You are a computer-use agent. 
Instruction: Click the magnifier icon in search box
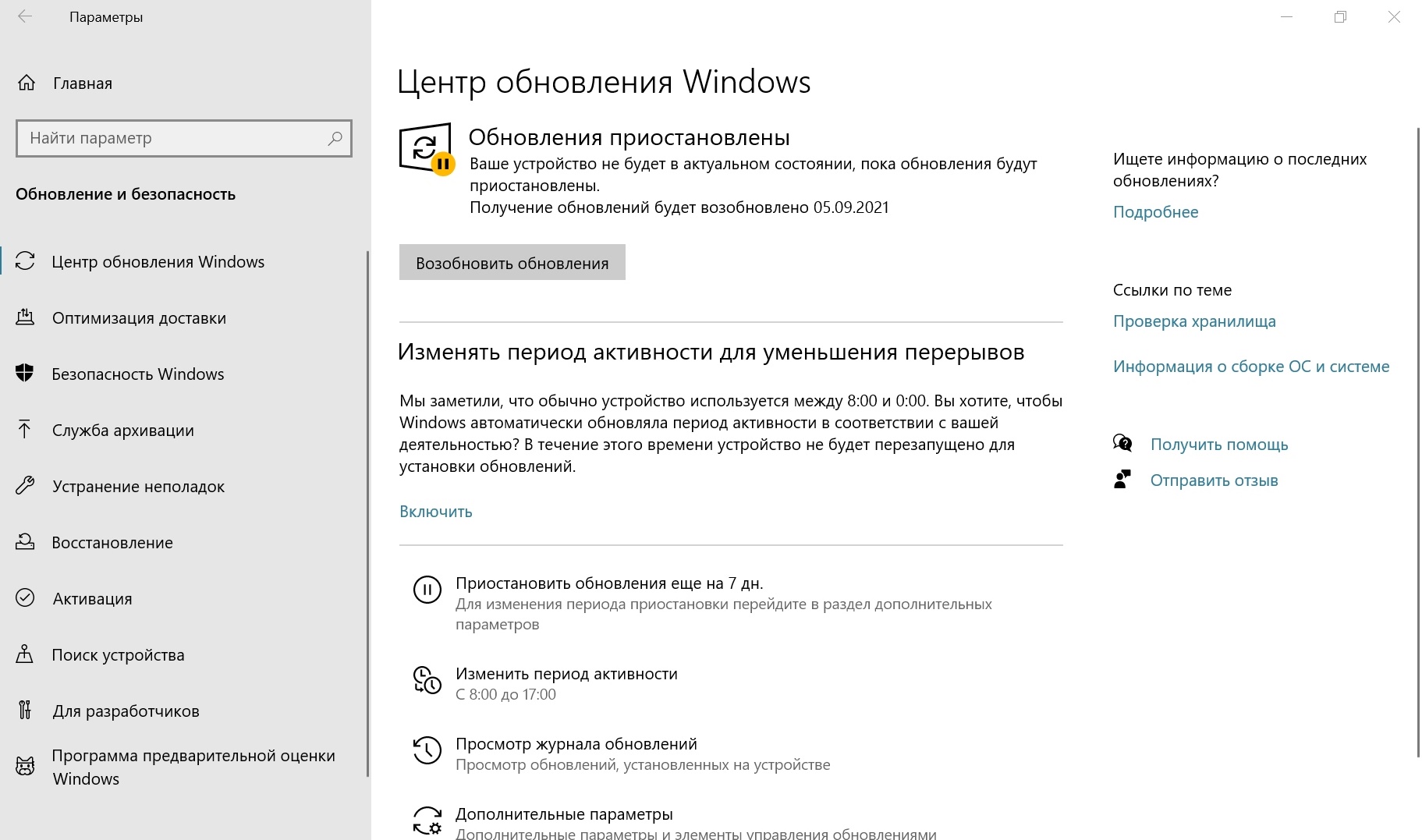click(x=335, y=138)
